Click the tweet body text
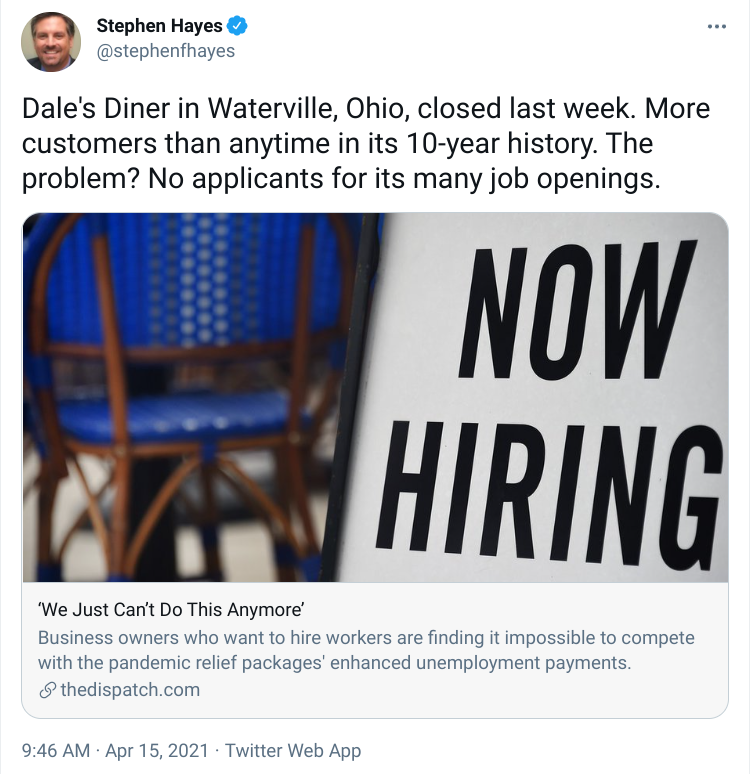This screenshot has height=774, width=750. 366,144
